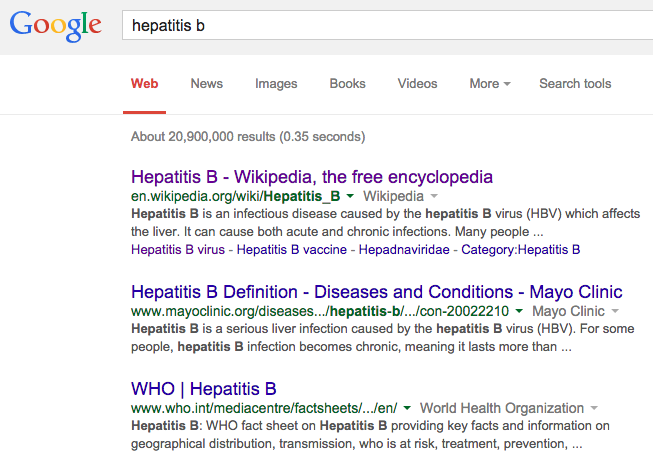The height and width of the screenshot is (464, 653).
Task: Click the en.wikipedia.org/wiki/Hepatitis_B URL text
Action: 236,196
